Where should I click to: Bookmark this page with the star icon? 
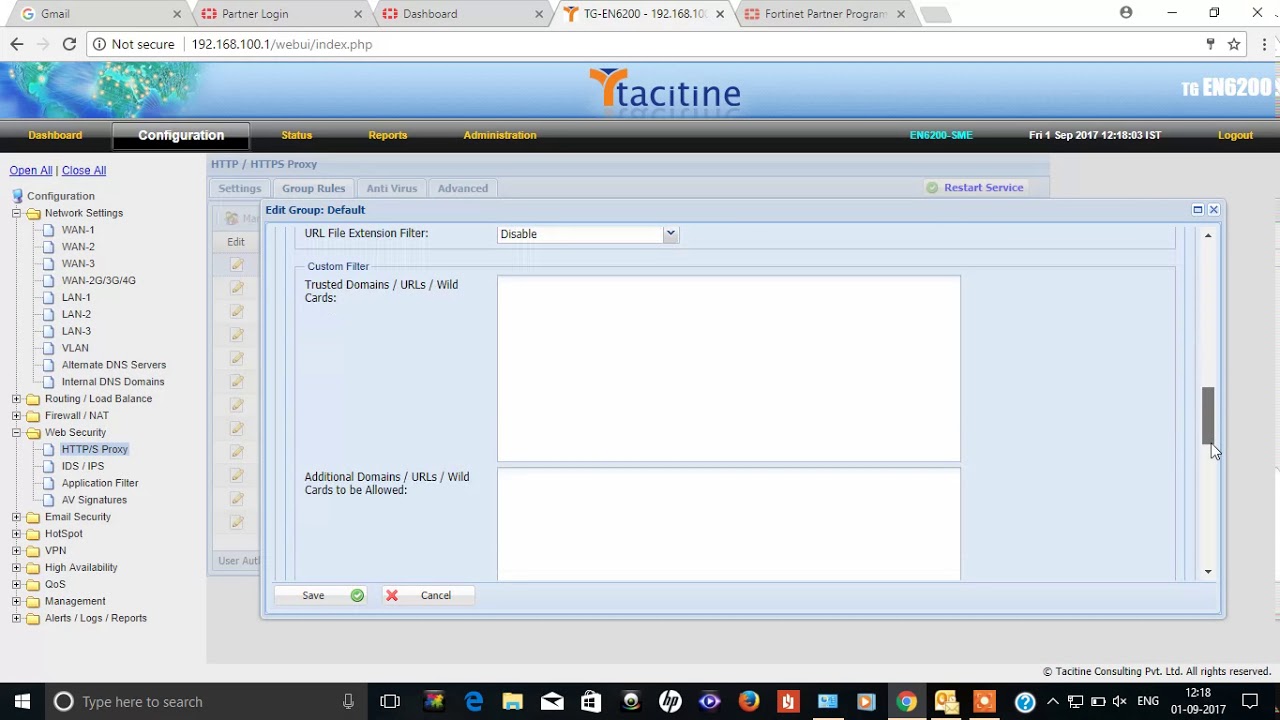(1234, 44)
